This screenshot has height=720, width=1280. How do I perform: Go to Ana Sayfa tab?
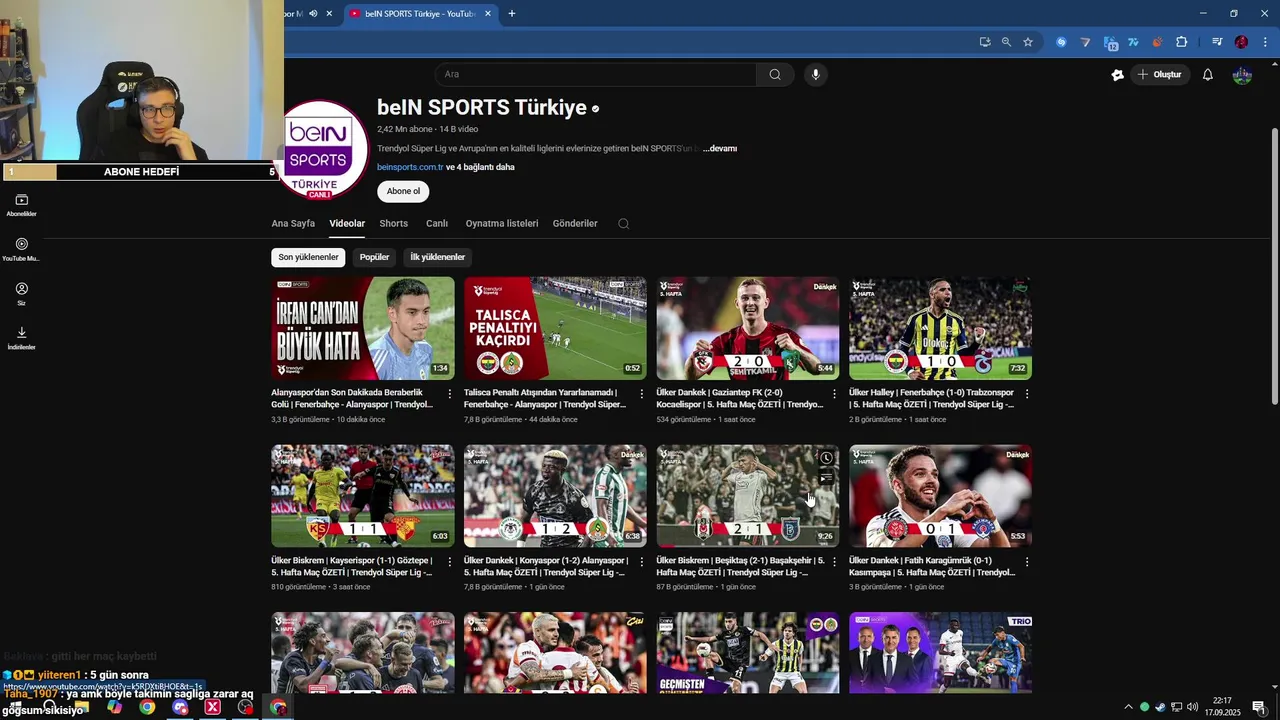pos(293,224)
